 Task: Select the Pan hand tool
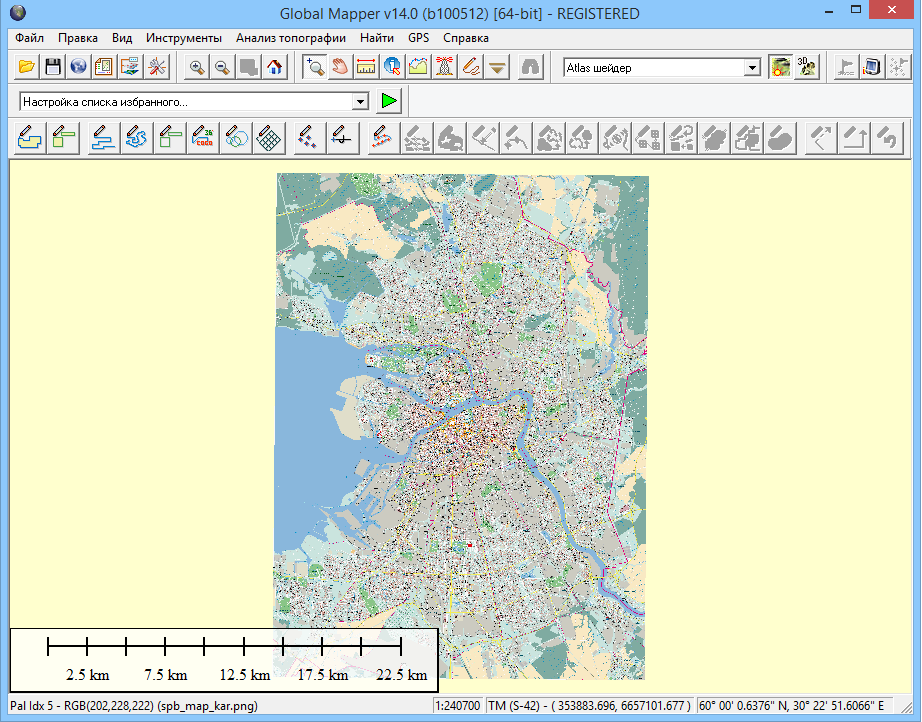[x=340, y=68]
